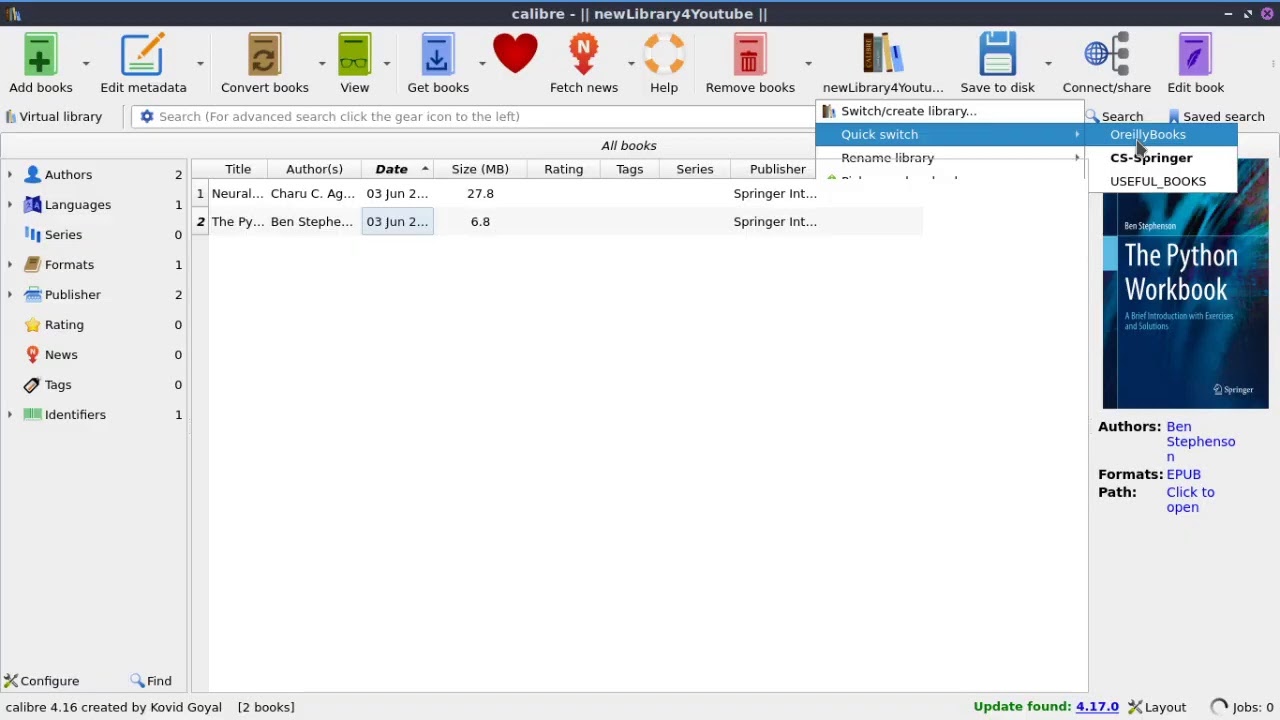Click Find in tag browser
The image size is (1280, 720).
pos(151,681)
